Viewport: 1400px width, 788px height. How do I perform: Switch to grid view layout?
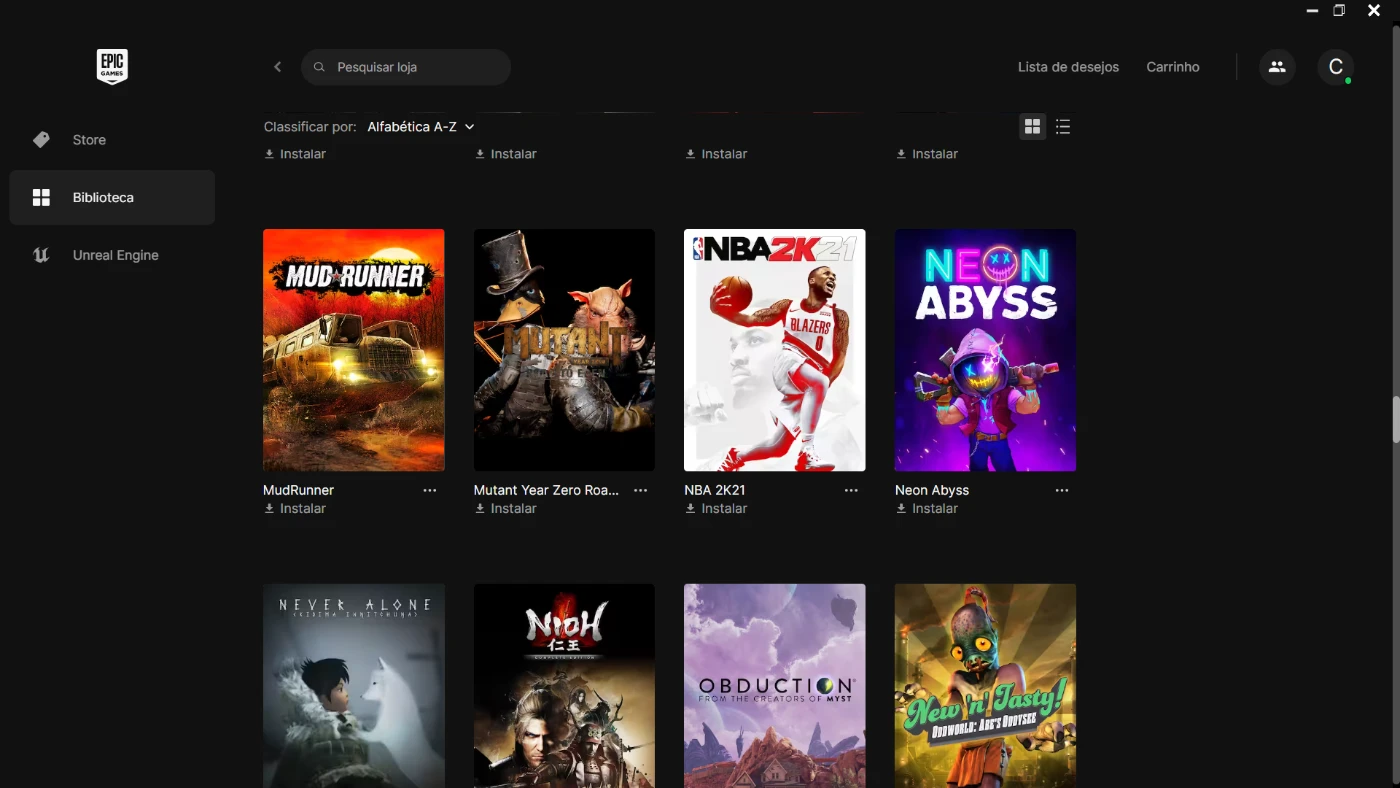(x=1033, y=127)
